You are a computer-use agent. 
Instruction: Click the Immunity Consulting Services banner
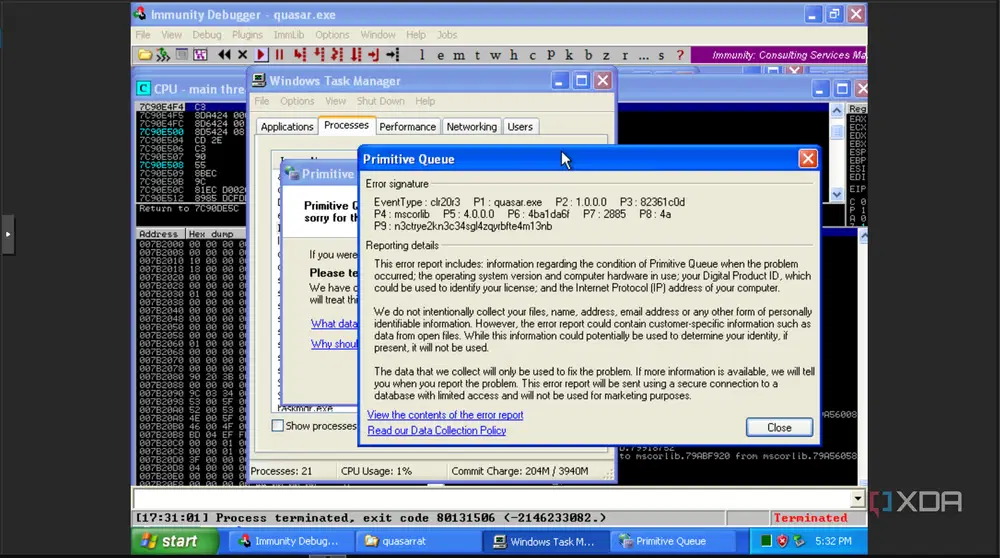click(779, 55)
